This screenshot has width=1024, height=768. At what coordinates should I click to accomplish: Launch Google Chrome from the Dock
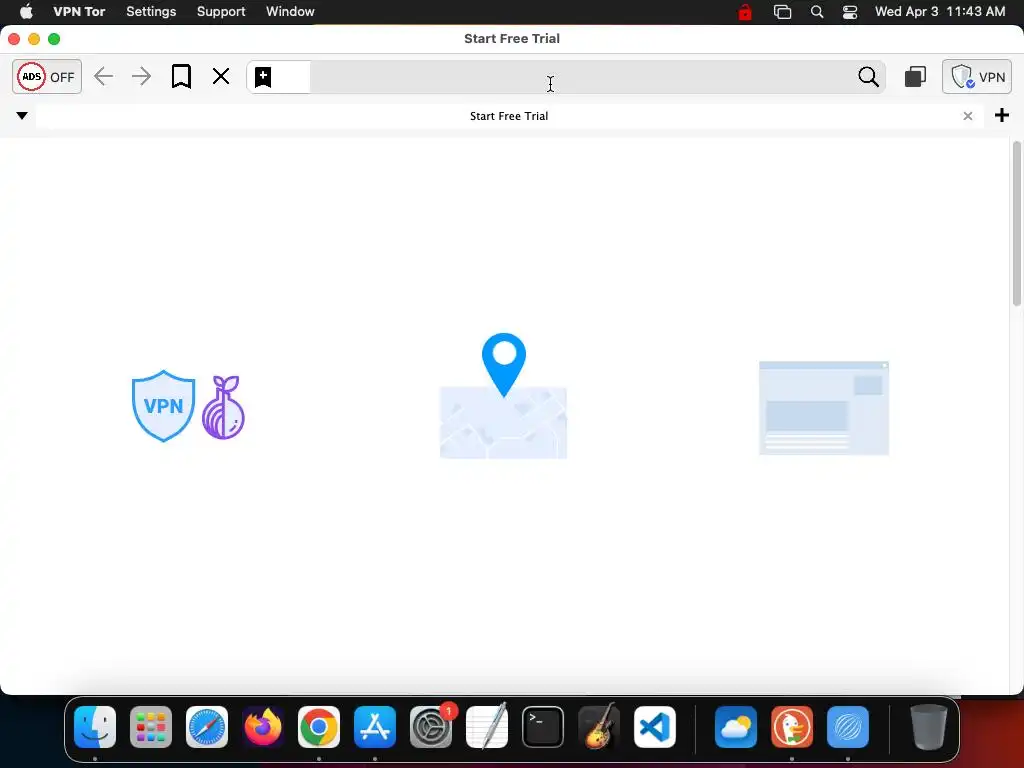(319, 727)
